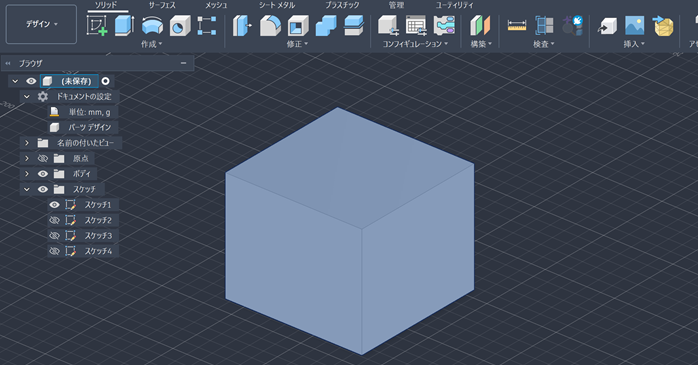The height and width of the screenshot is (365, 698).
Task: Click the 単位: mm, g document icon
Action: point(54,112)
